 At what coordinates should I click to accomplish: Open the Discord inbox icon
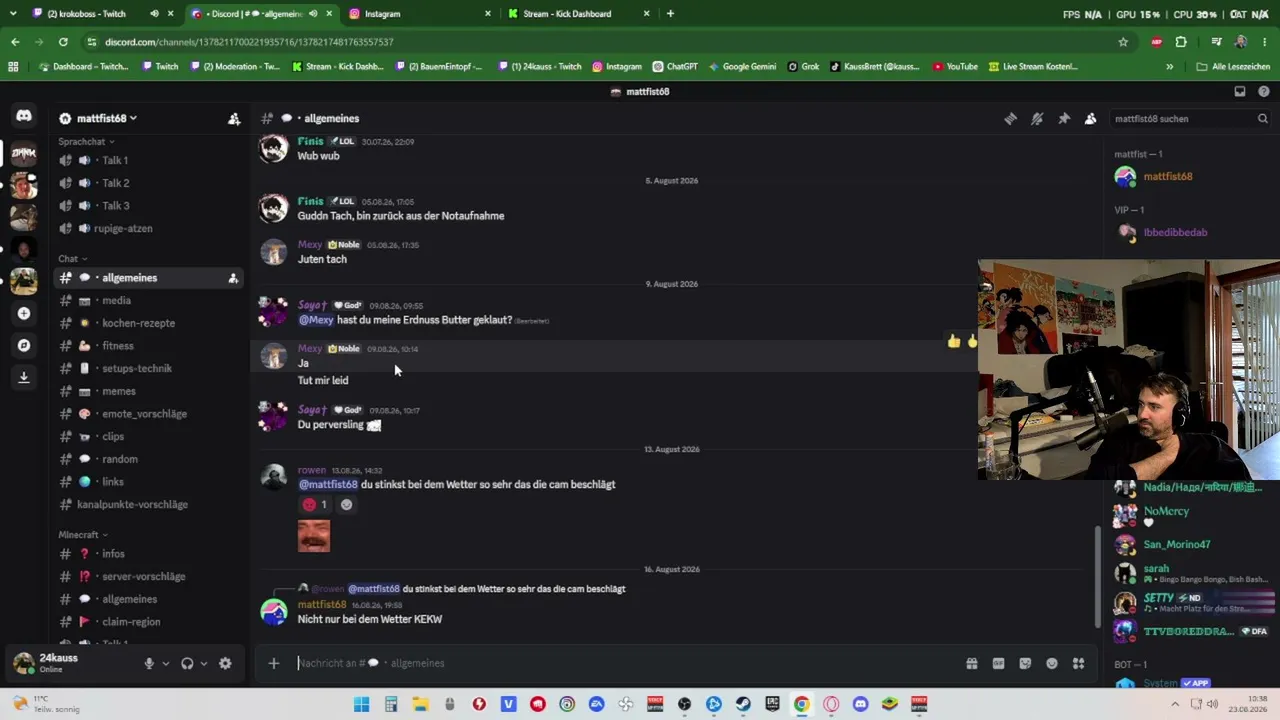coord(1240,91)
